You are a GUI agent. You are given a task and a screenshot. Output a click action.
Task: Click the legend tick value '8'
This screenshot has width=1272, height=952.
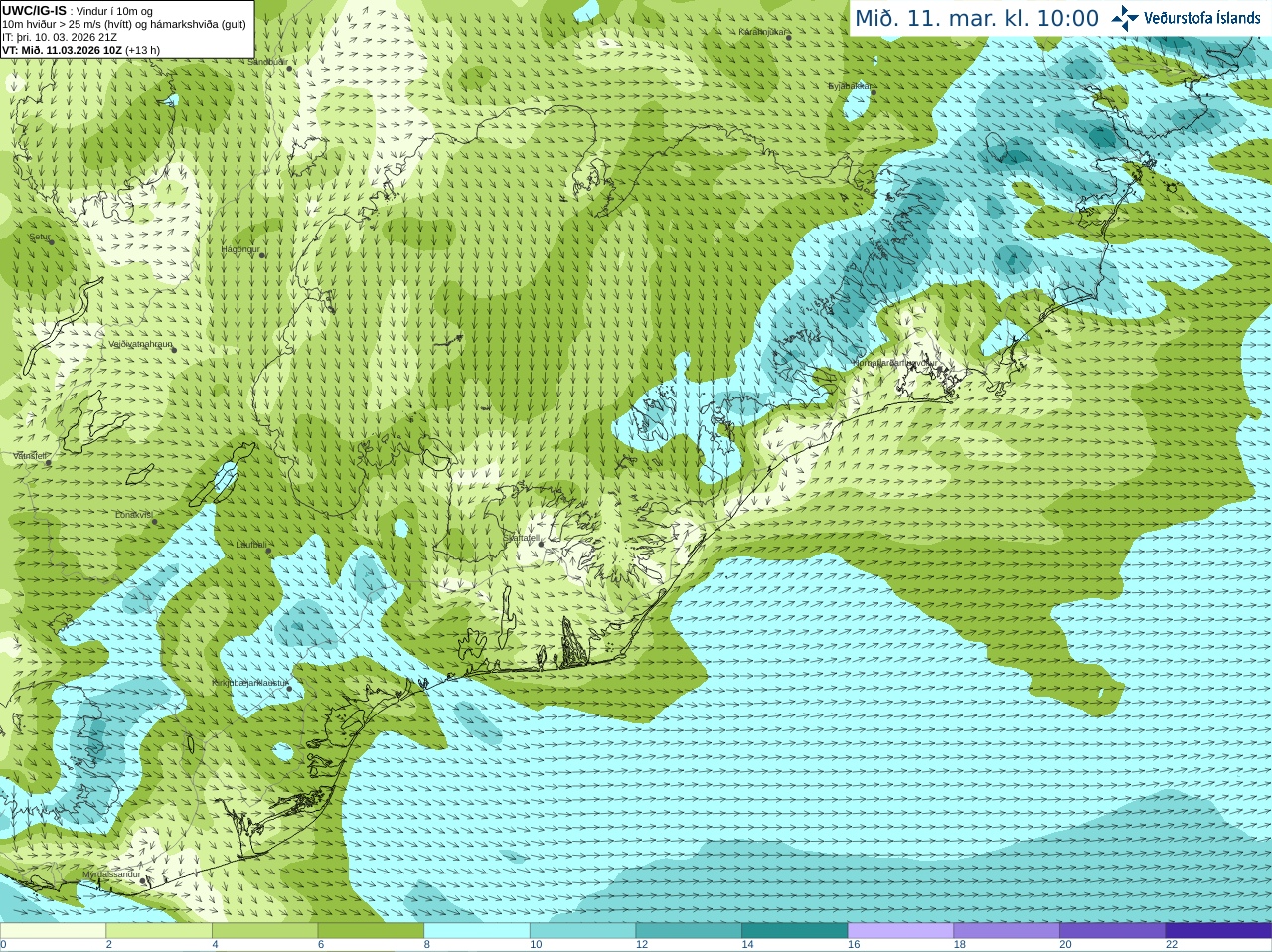(427, 945)
